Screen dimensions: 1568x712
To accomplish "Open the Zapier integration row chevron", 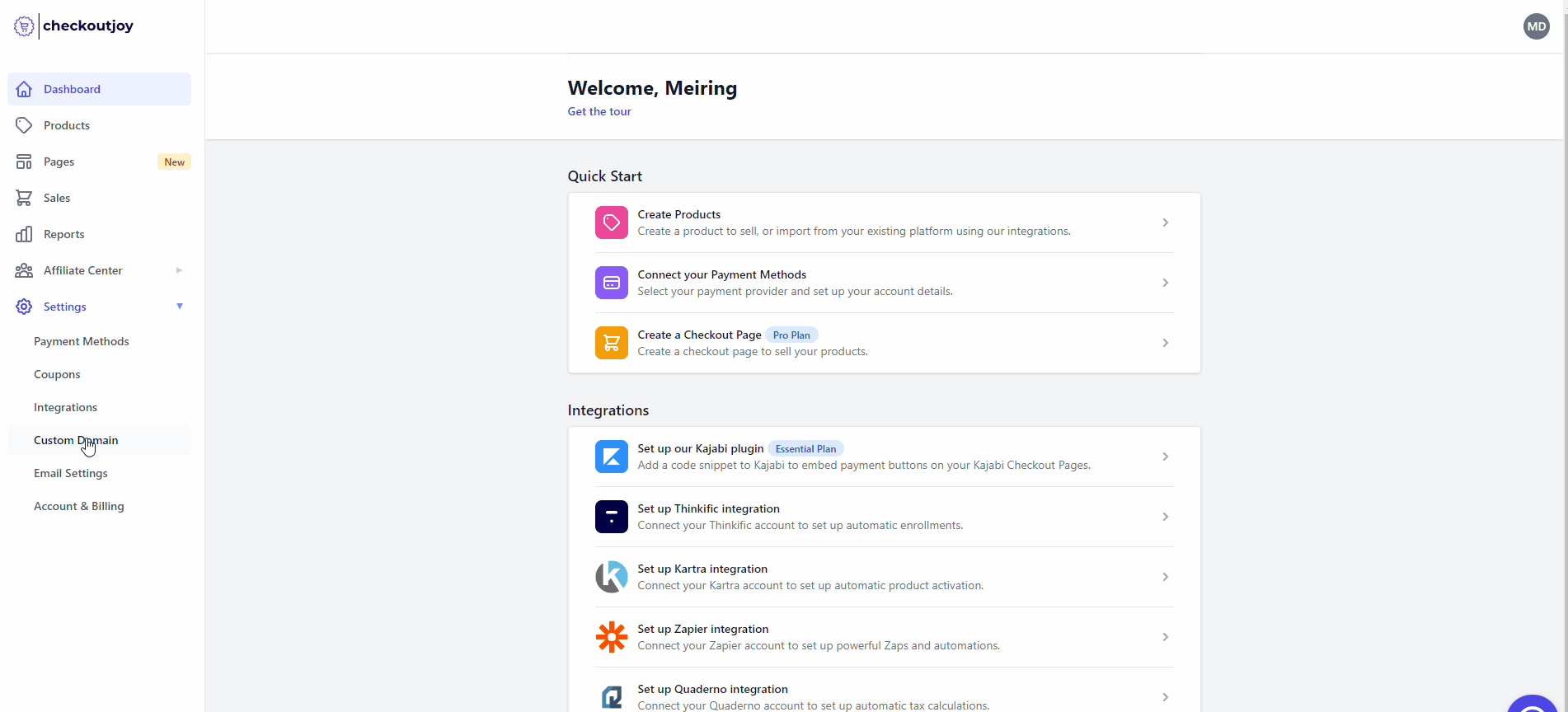I will [x=1165, y=637].
